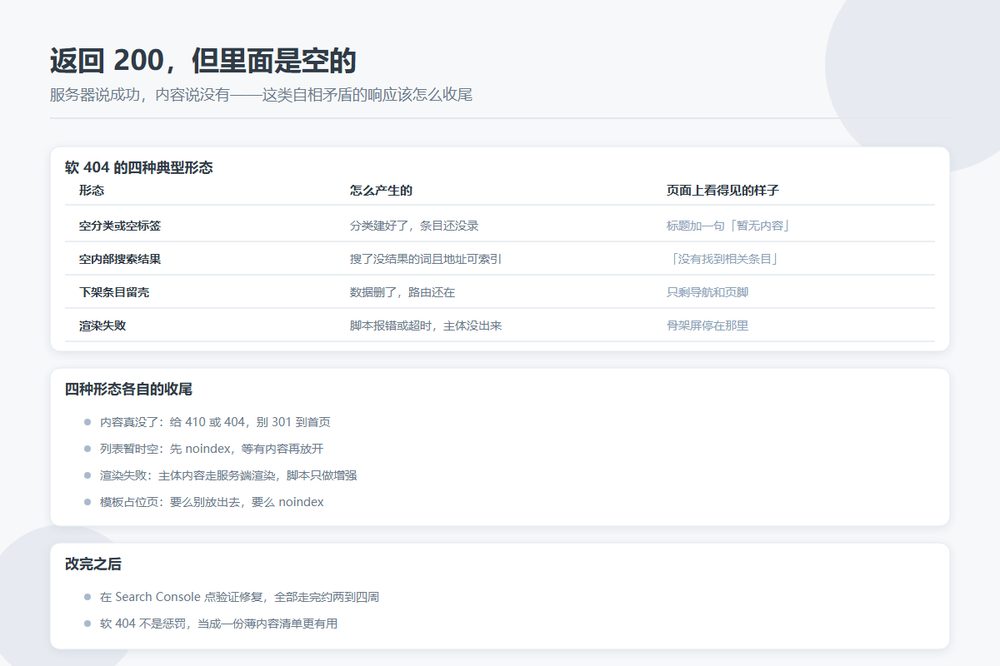Image resolution: width=1000 pixels, height=666 pixels.
Task: Select the heading 软 404 的四种典型形态
Action: (138, 168)
